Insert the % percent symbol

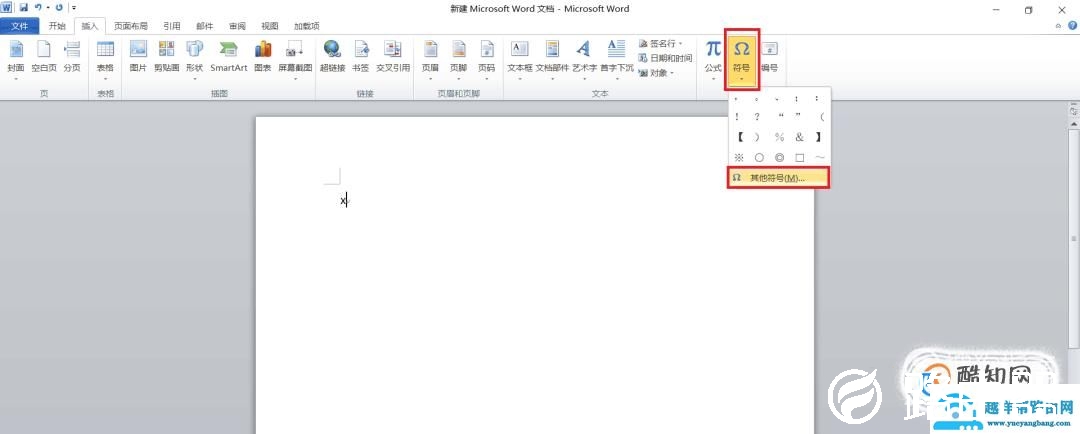click(779, 137)
